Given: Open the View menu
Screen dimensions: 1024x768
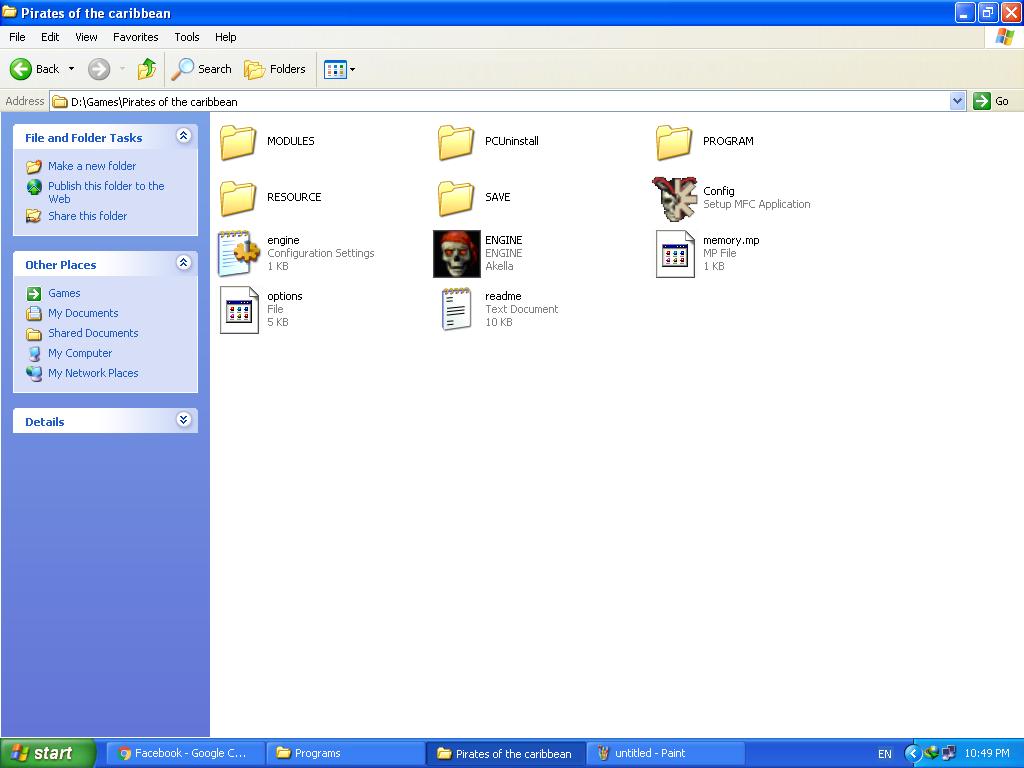Looking at the screenshot, I should (x=86, y=37).
